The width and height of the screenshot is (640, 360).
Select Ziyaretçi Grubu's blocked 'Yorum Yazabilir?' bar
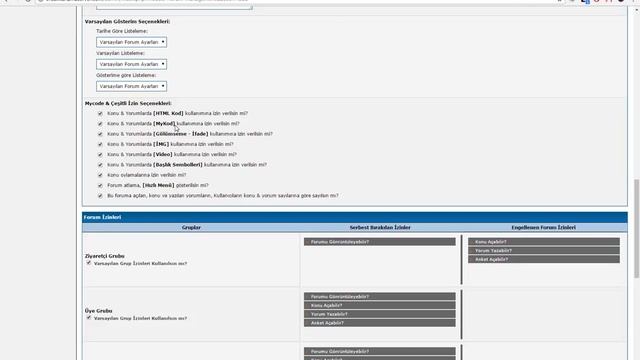(544, 251)
